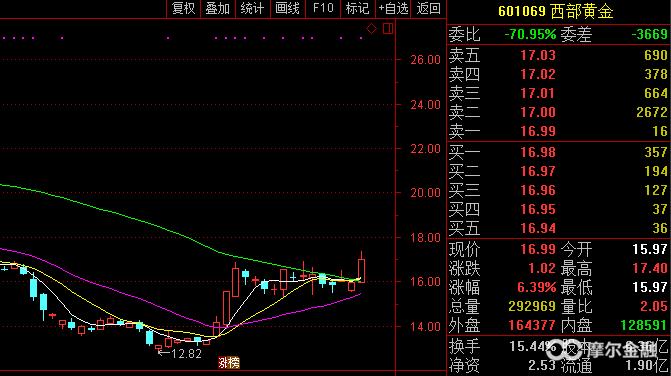The width and height of the screenshot is (671, 376).
Task: Click 卖二 volume 2672
Action: pos(651,112)
